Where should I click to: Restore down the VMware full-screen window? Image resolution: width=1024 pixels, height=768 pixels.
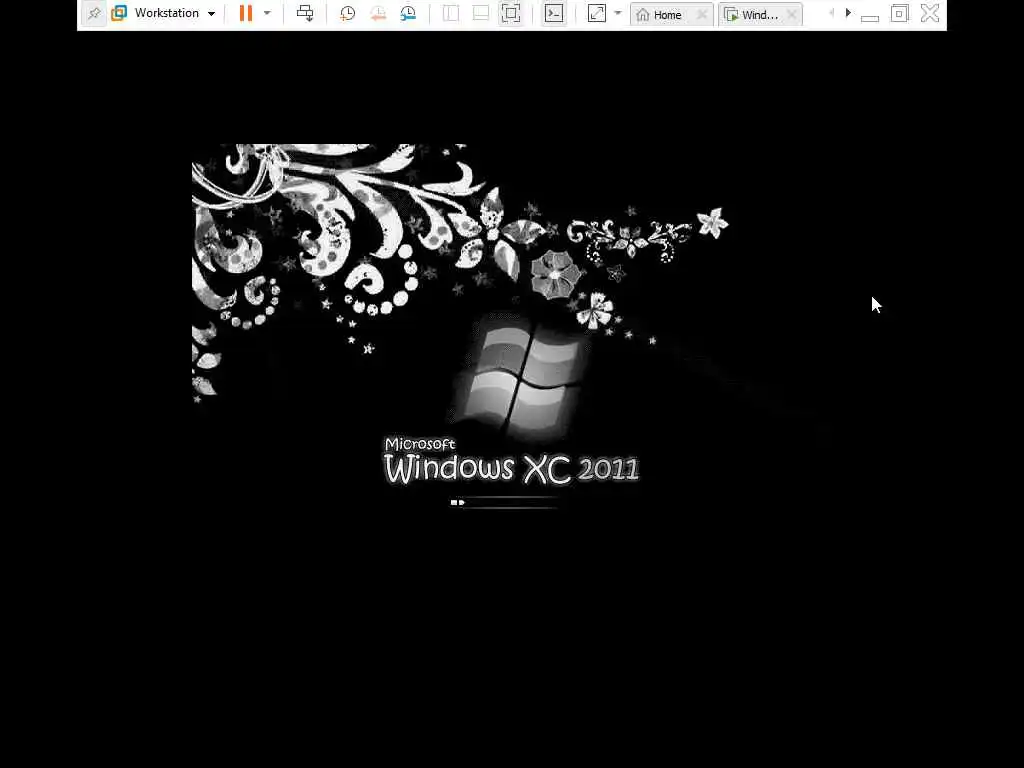coord(899,13)
